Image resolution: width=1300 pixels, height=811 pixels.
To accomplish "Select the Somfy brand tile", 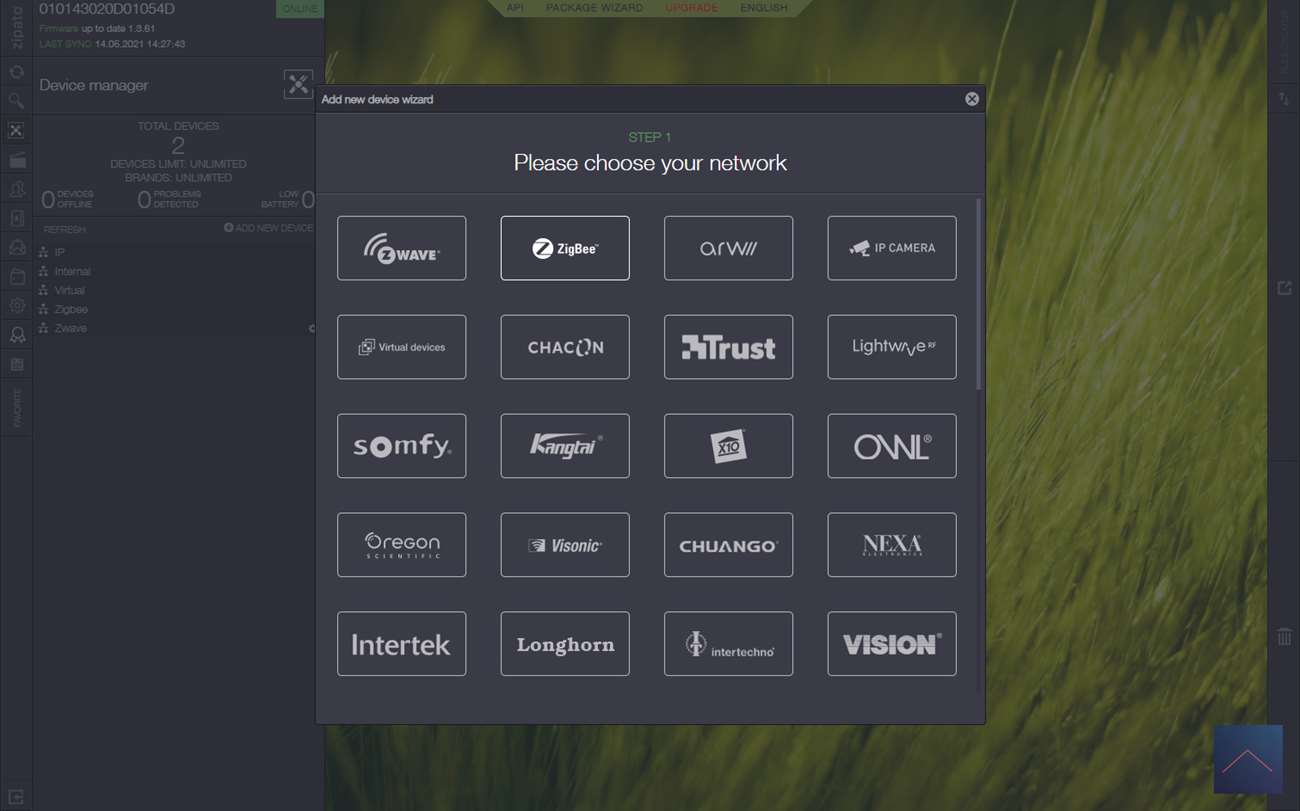I will click(x=401, y=446).
